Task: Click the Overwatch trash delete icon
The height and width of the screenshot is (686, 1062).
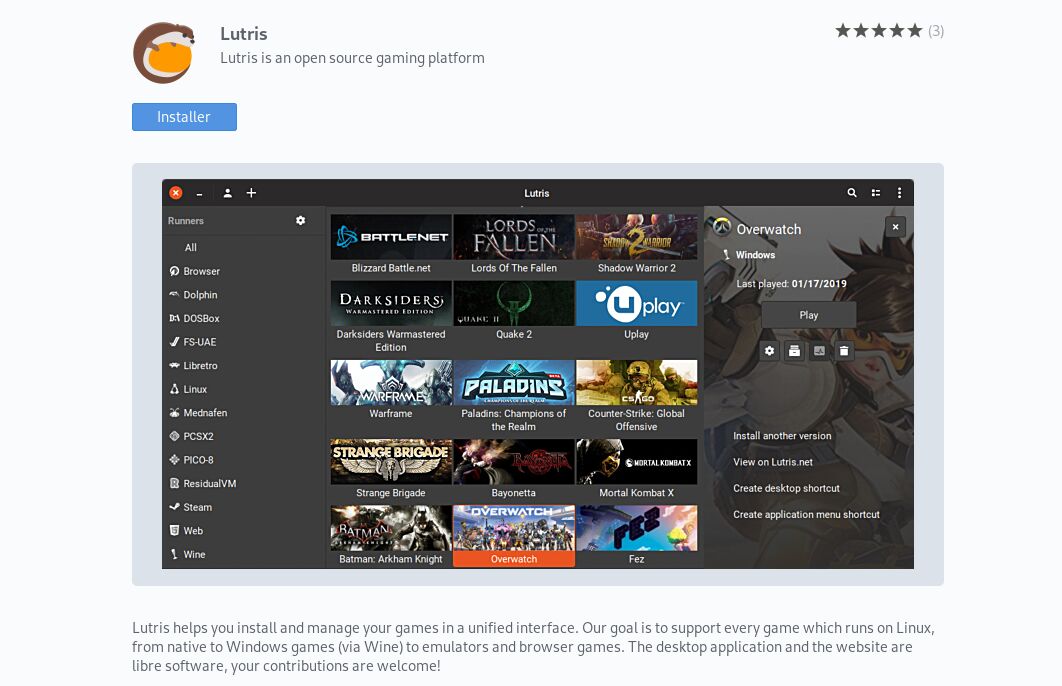Action: 844,351
